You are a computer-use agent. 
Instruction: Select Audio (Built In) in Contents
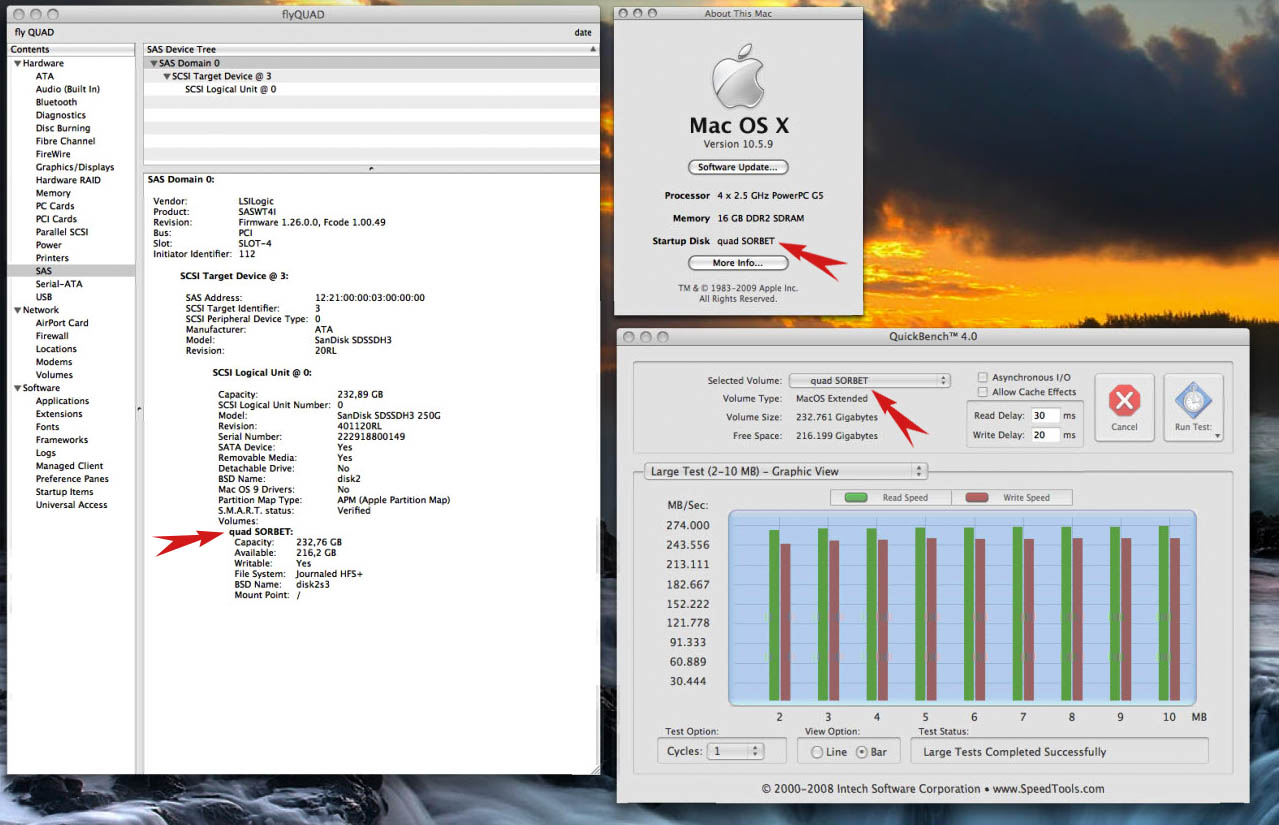[68, 89]
